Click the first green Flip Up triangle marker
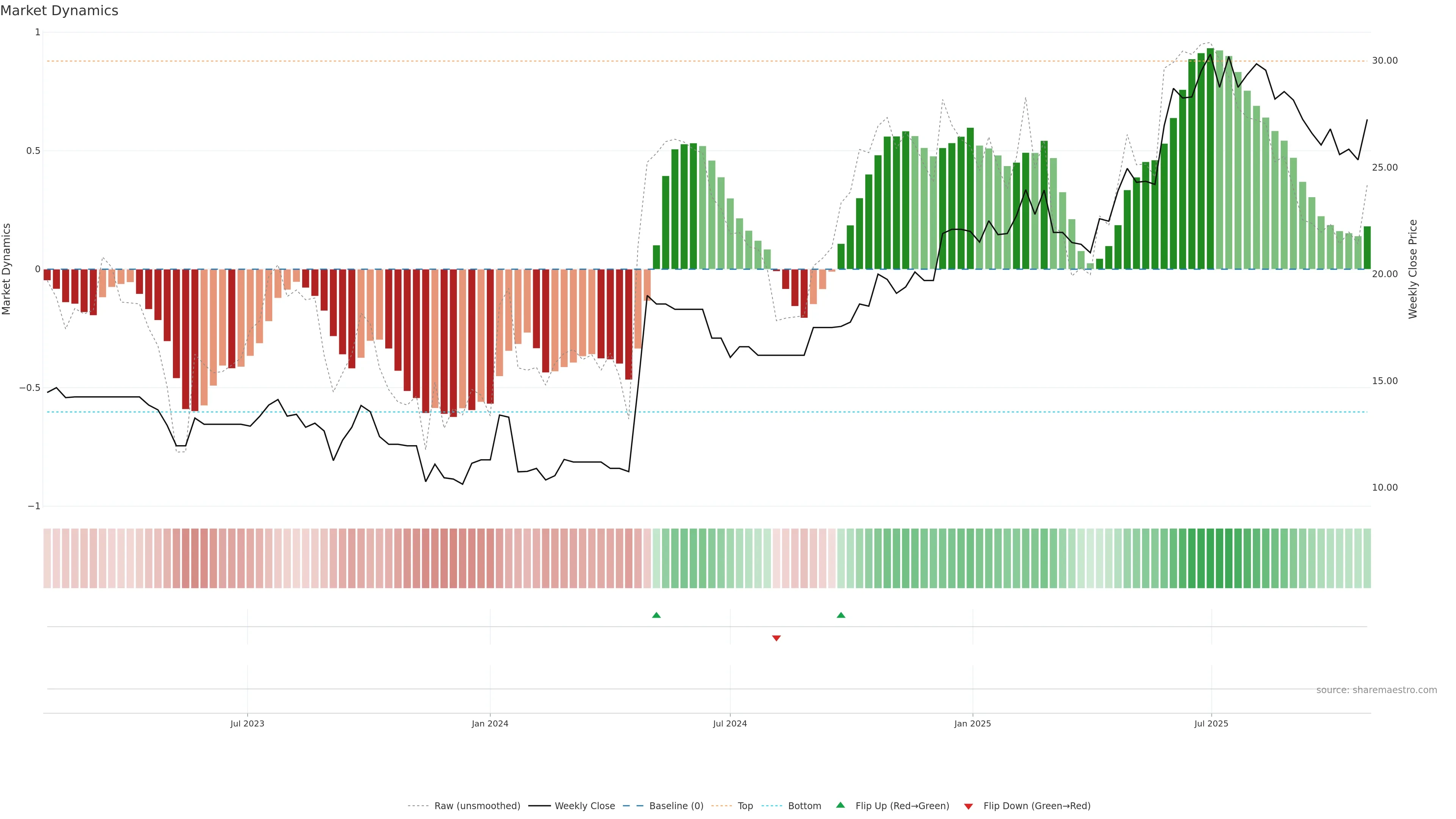Image resolution: width=1456 pixels, height=819 pixels. (x=656, y=615)
